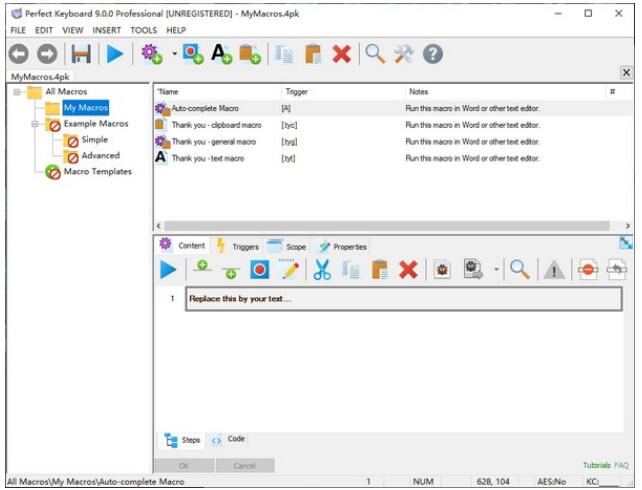Close the MyMacros.4pk file tab panel
This screenshot has height=490, width=642.
point(626,72)
